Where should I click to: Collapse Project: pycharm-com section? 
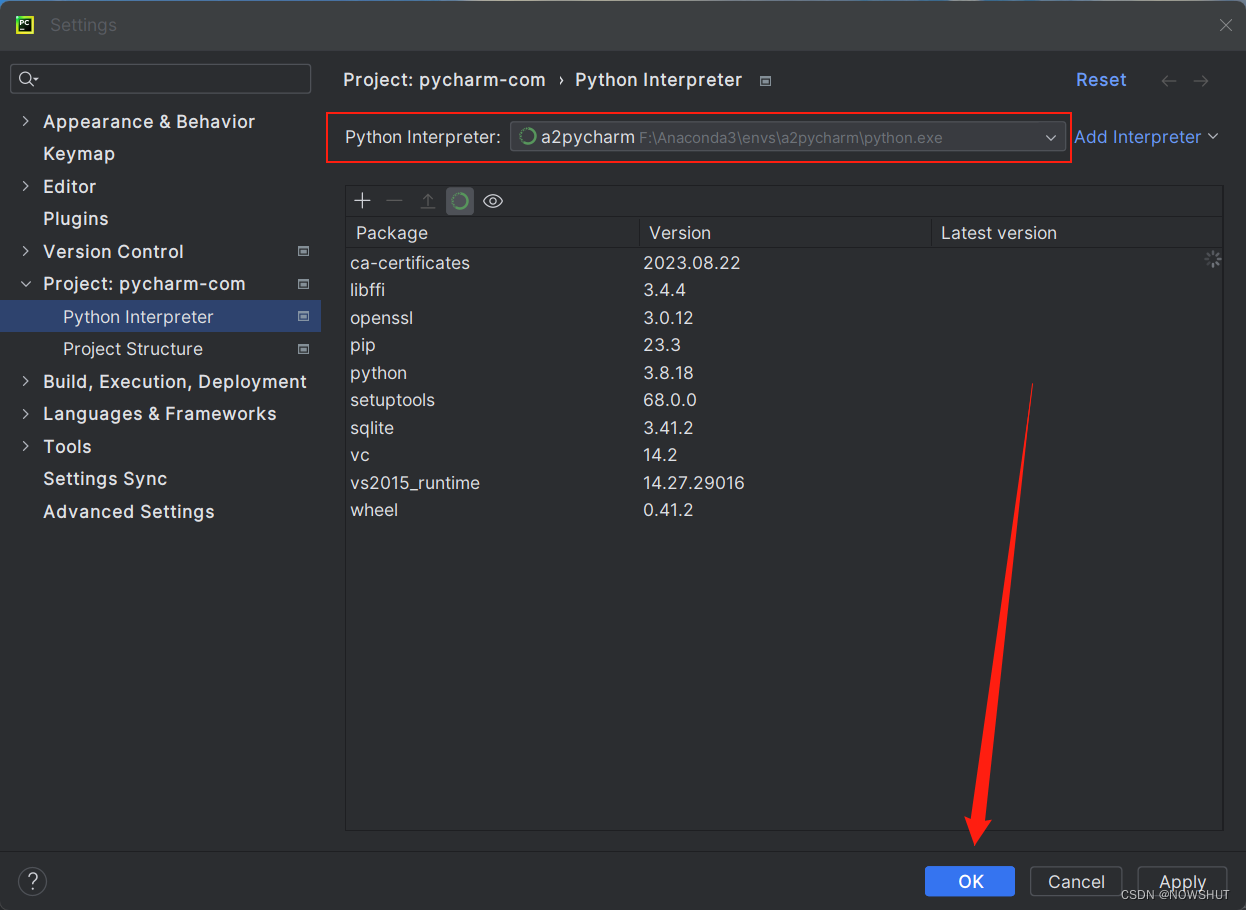click(26, 284)
